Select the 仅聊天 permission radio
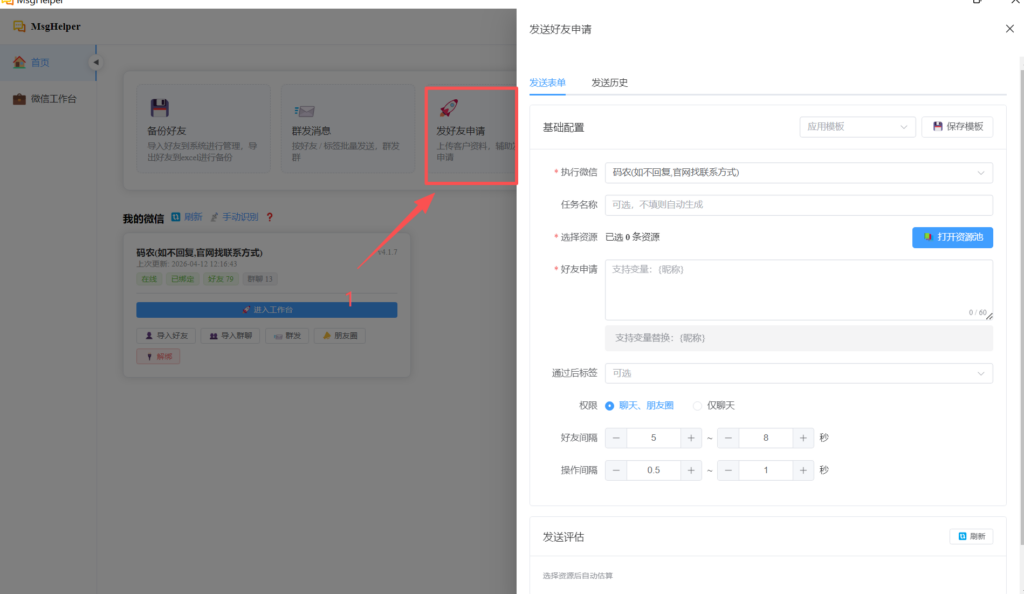The image size is (1024, 594). coord(698,406)
